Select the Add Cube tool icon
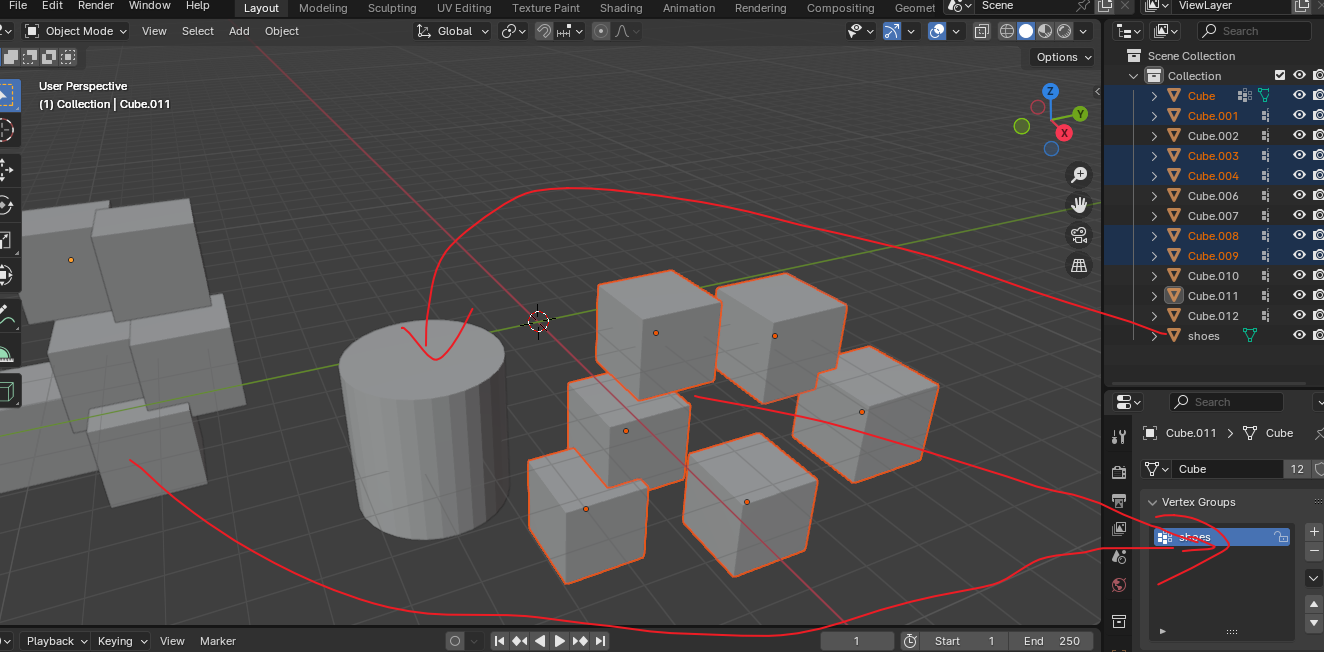The width and height of the screenshot is (1324, 652). click(5, 389)
